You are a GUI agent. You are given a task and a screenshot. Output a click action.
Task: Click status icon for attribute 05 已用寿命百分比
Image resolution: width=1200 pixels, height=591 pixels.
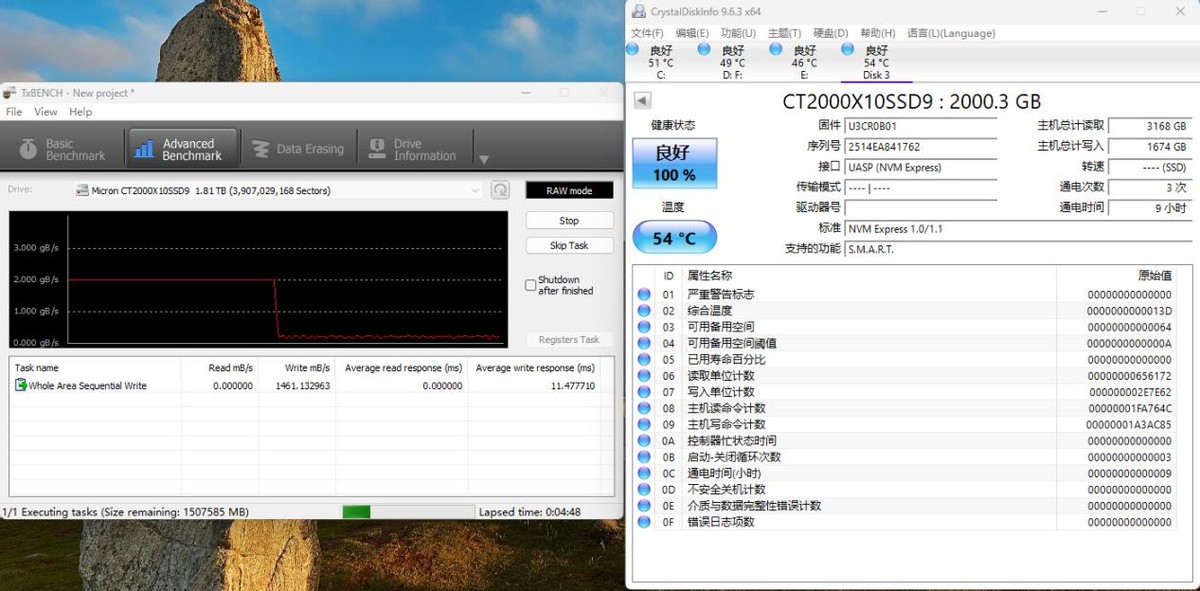click(x=644, y=359)
